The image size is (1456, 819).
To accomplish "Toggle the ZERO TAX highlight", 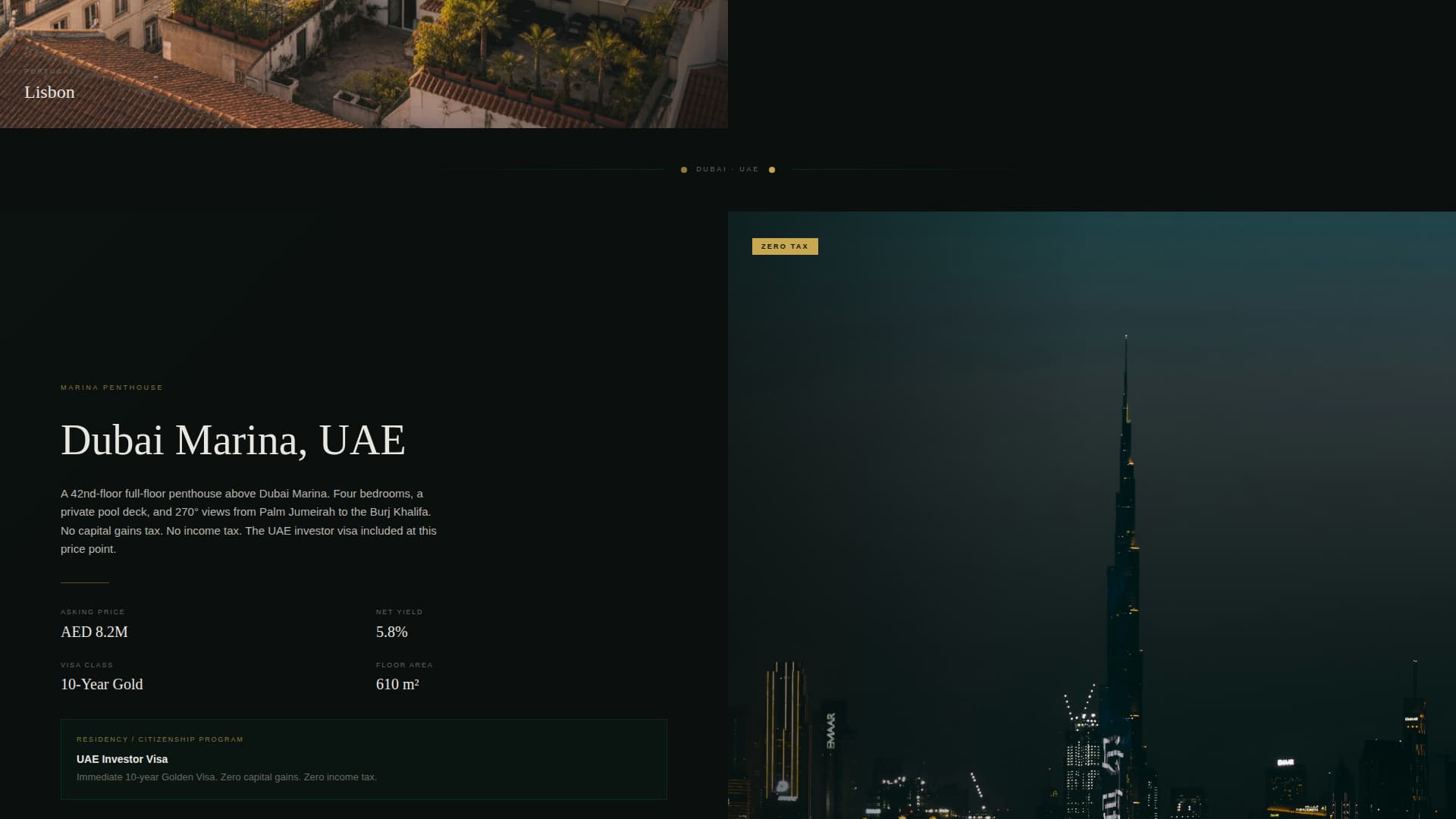I will (785, 246).
